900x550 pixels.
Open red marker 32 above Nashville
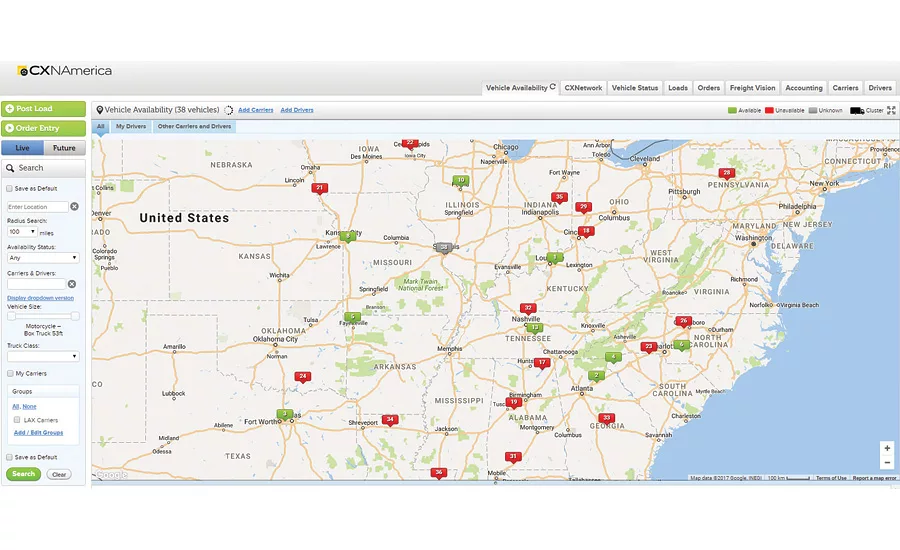pos(528,309)
